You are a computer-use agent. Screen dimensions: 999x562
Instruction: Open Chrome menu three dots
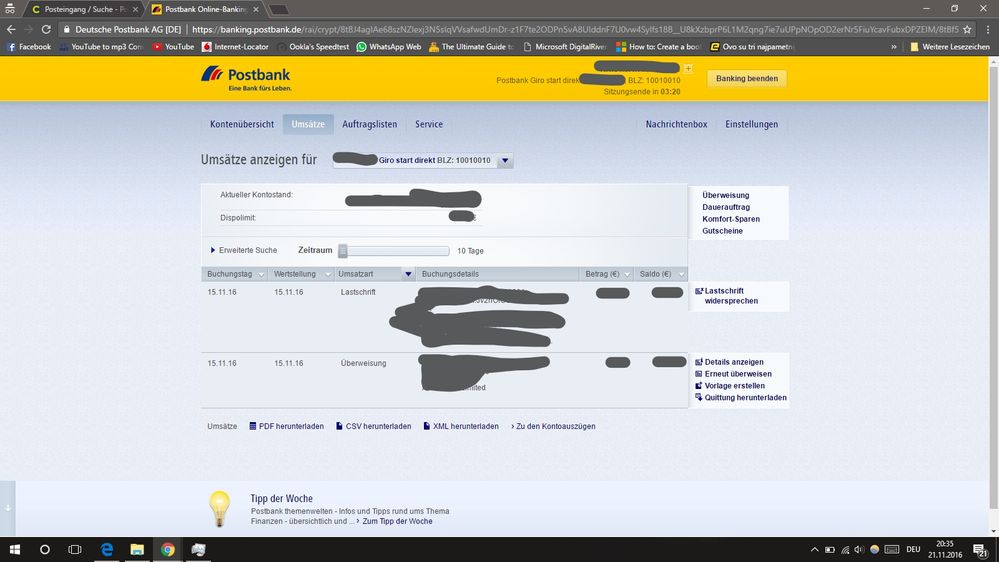988,29
